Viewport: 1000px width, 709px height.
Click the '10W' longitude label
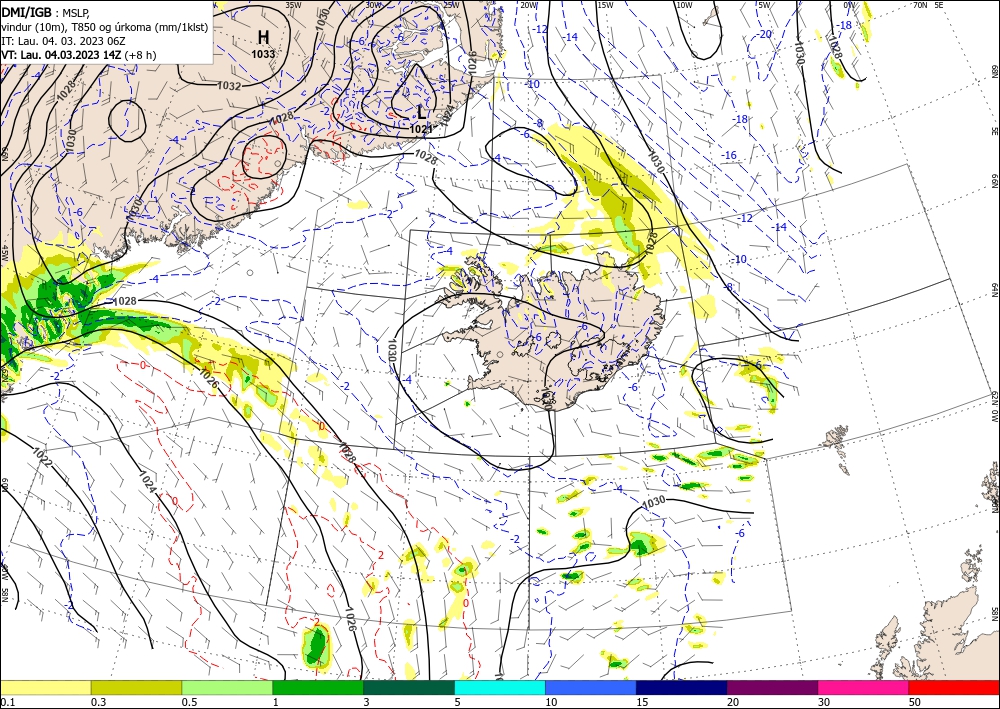pyautogui.click(x=684, y=5)
